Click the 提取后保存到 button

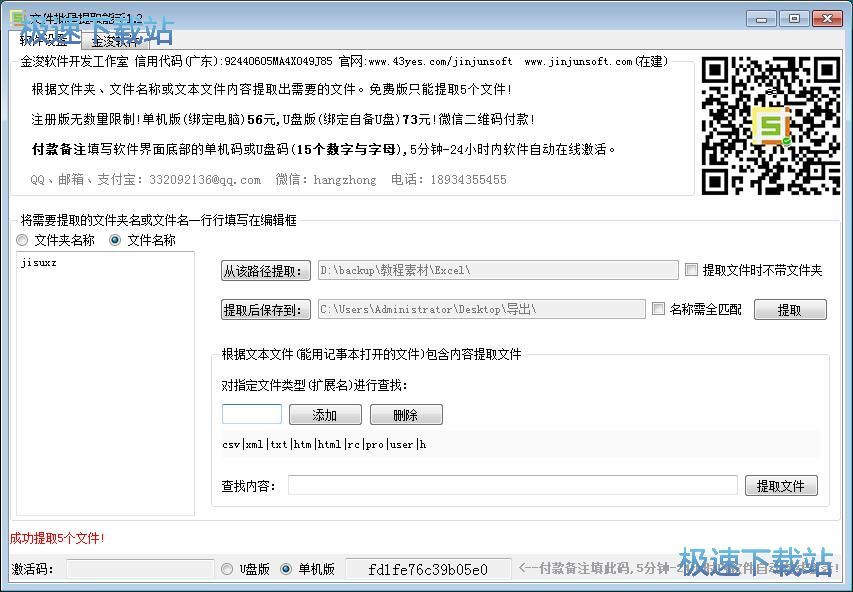click(265, 310)
